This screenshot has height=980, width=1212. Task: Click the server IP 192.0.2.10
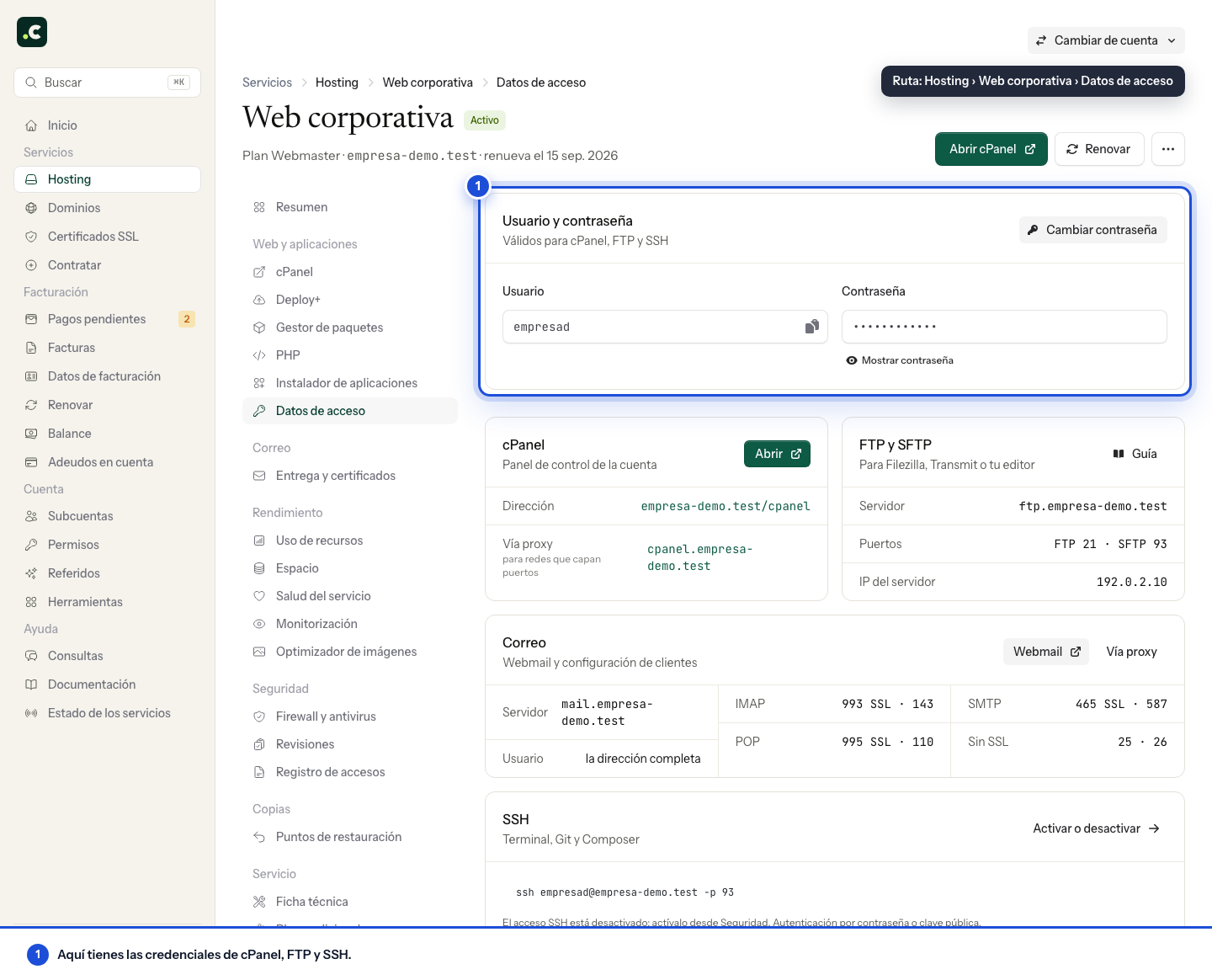click(1131, 582)
